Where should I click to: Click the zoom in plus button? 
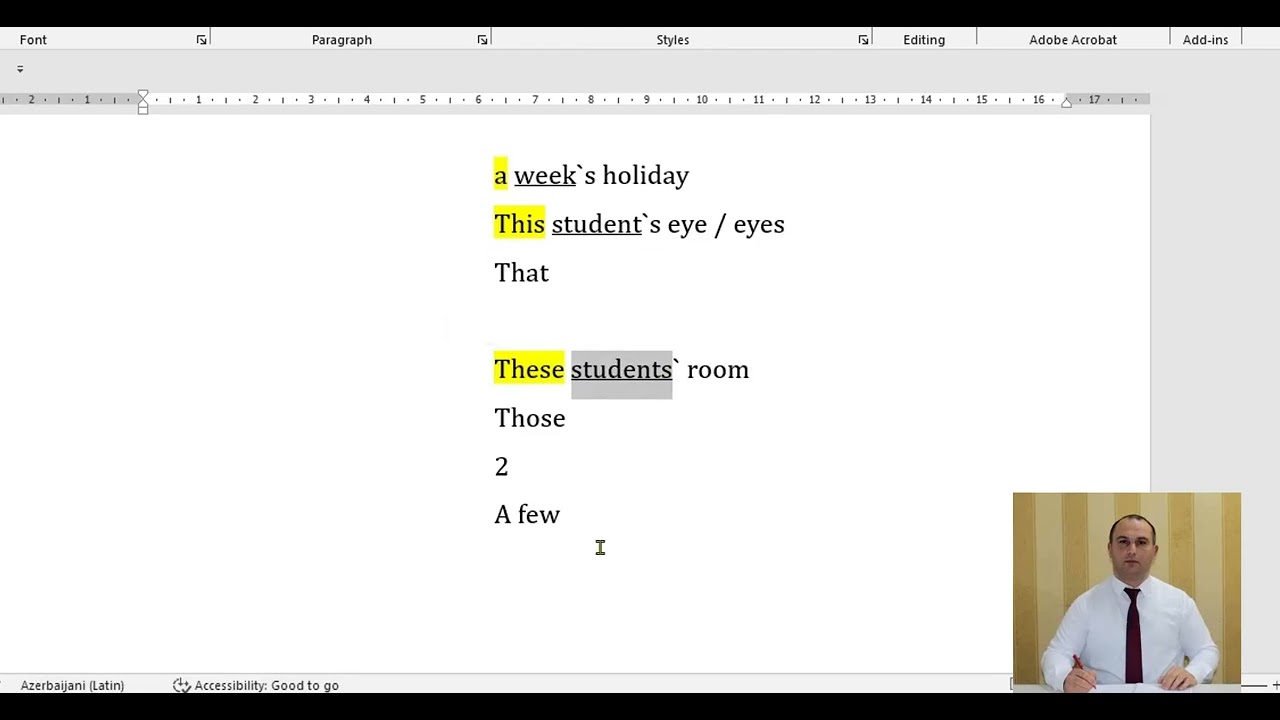1275,685
